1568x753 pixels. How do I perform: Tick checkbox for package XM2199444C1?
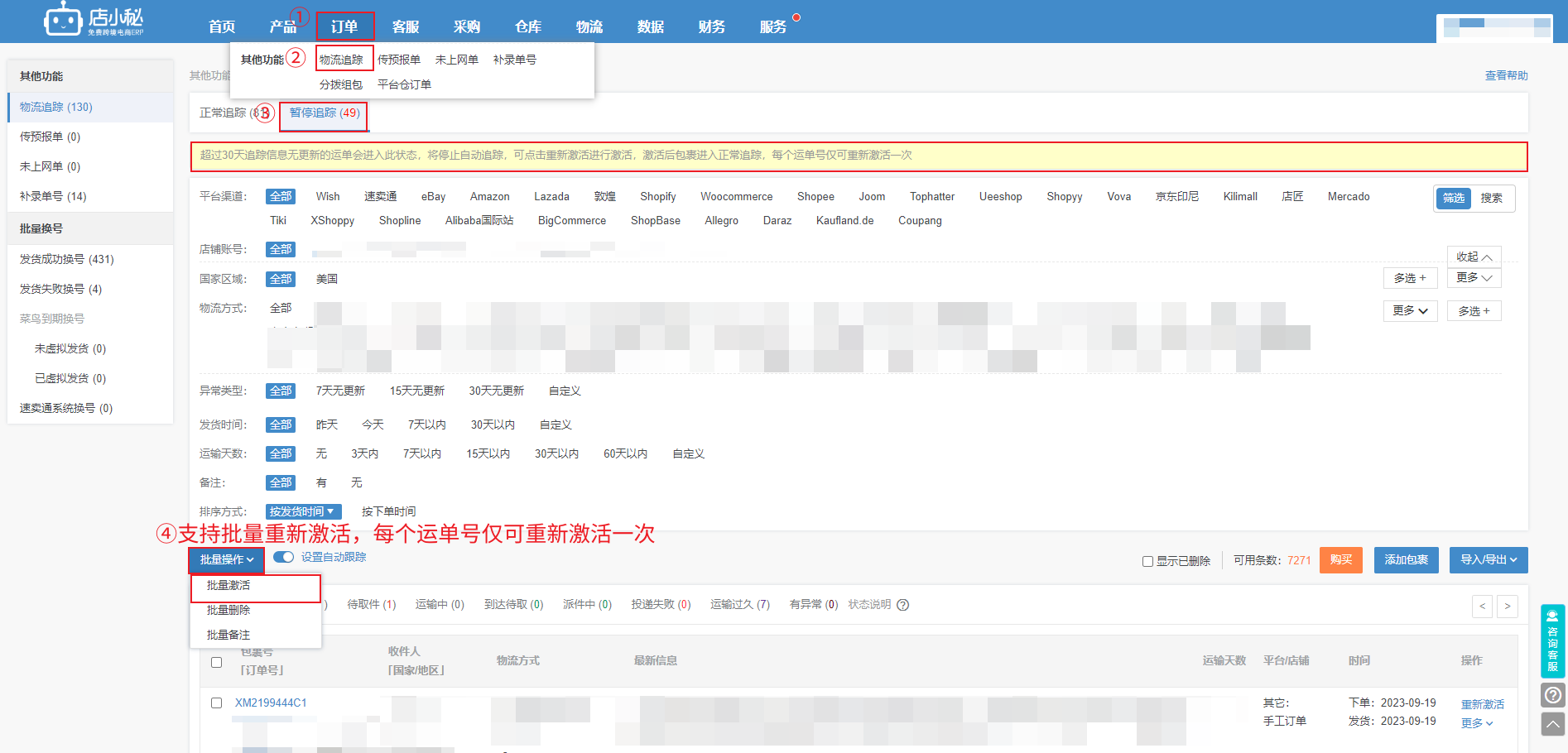(x=217, y=703)
